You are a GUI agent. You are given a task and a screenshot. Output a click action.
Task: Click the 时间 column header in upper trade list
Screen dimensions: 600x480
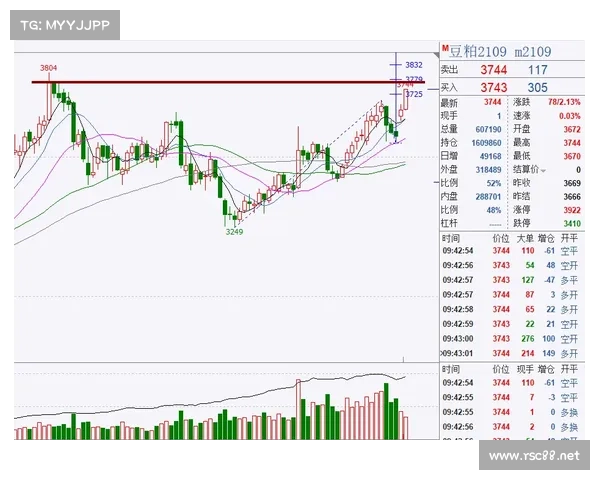[x=451, y=239]
